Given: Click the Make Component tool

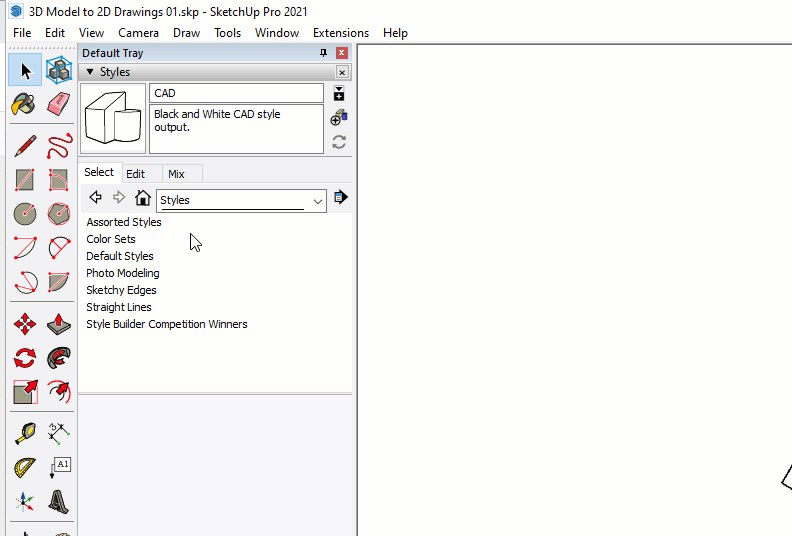Looking at the screenshot, I should [59, 70].
